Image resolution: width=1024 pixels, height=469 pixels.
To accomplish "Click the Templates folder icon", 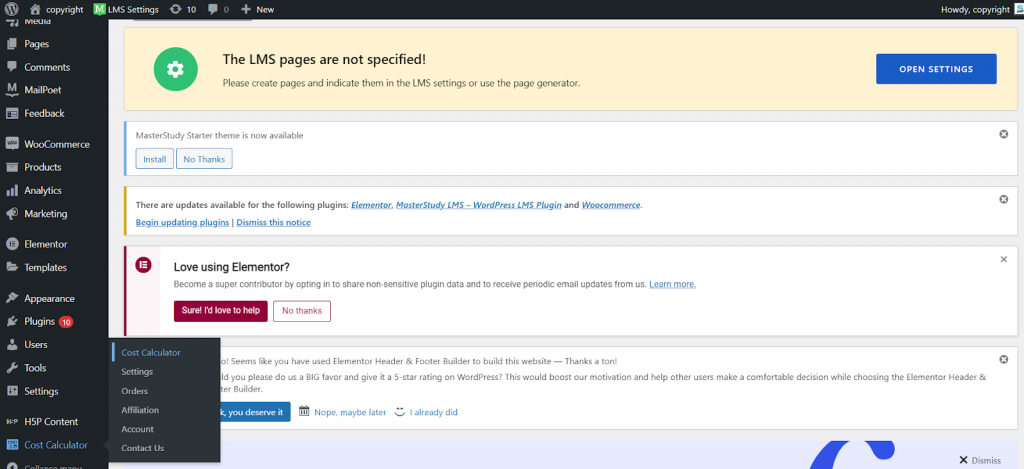I will (x=12, y=267).
